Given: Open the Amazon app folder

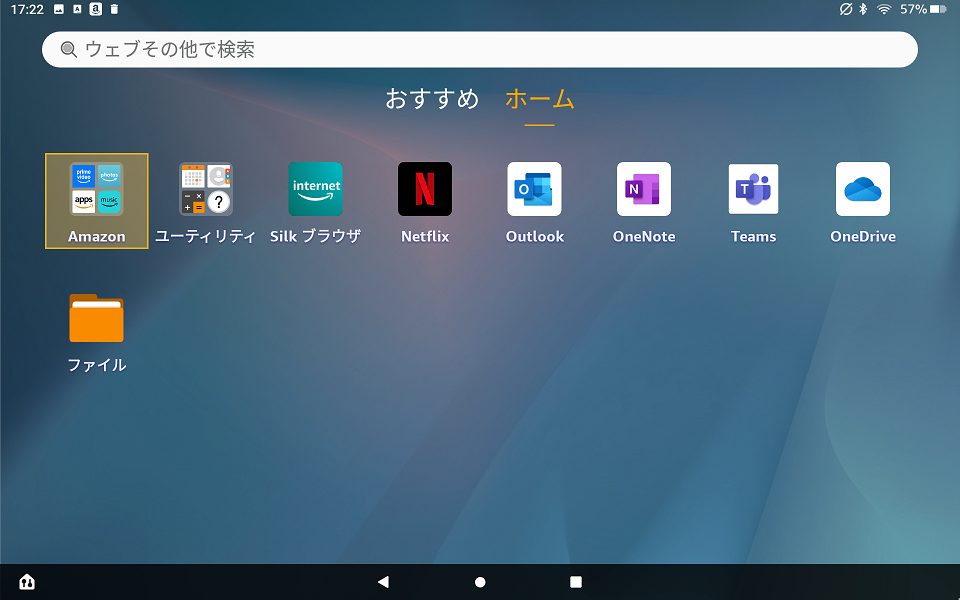Looking at the screenshot, I should click(95, 189).
